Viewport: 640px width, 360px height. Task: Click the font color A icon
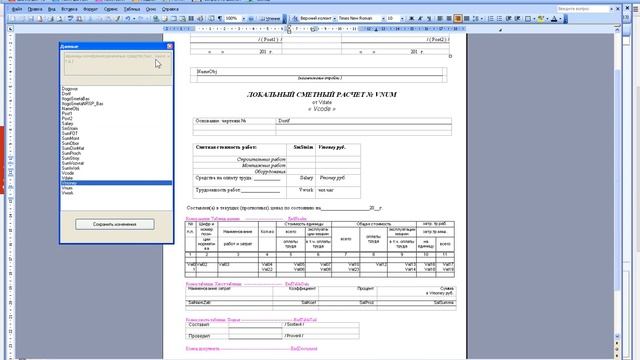pyautogui.click(x=554, y=19)
